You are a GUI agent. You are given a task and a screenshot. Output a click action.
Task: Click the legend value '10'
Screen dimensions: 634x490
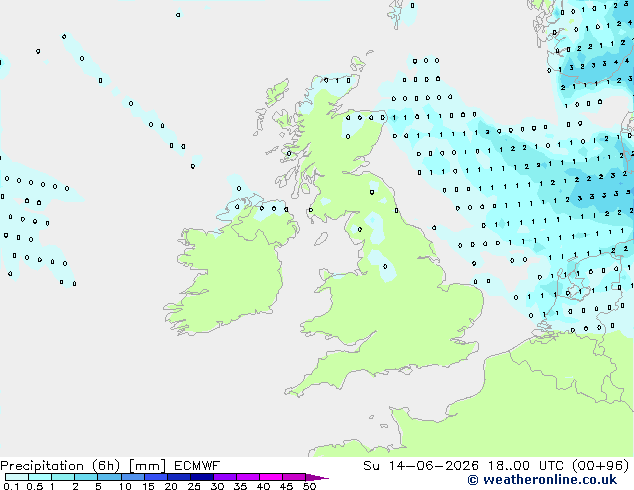[125, 486]
